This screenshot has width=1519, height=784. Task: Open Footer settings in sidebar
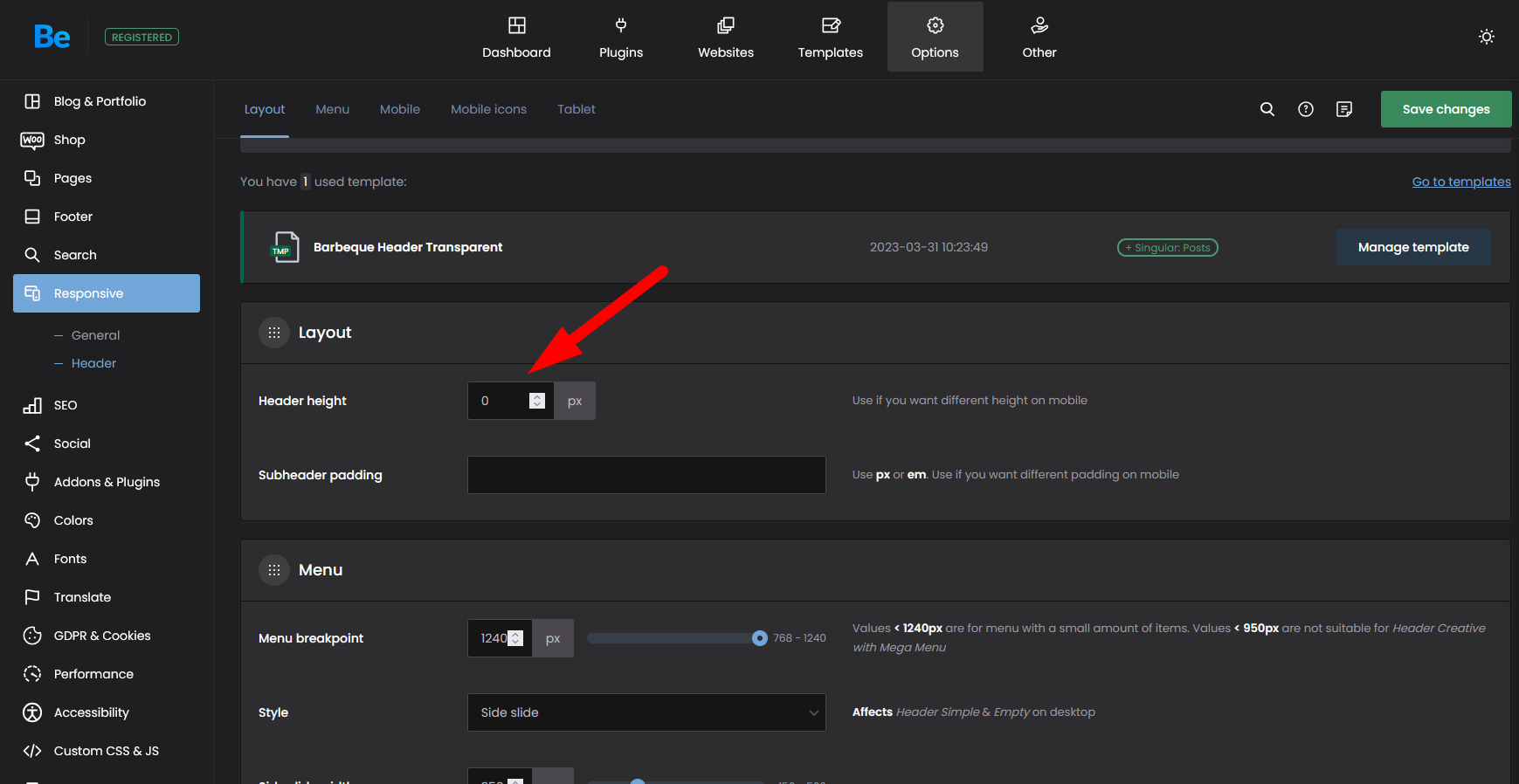tap(107, 217)
